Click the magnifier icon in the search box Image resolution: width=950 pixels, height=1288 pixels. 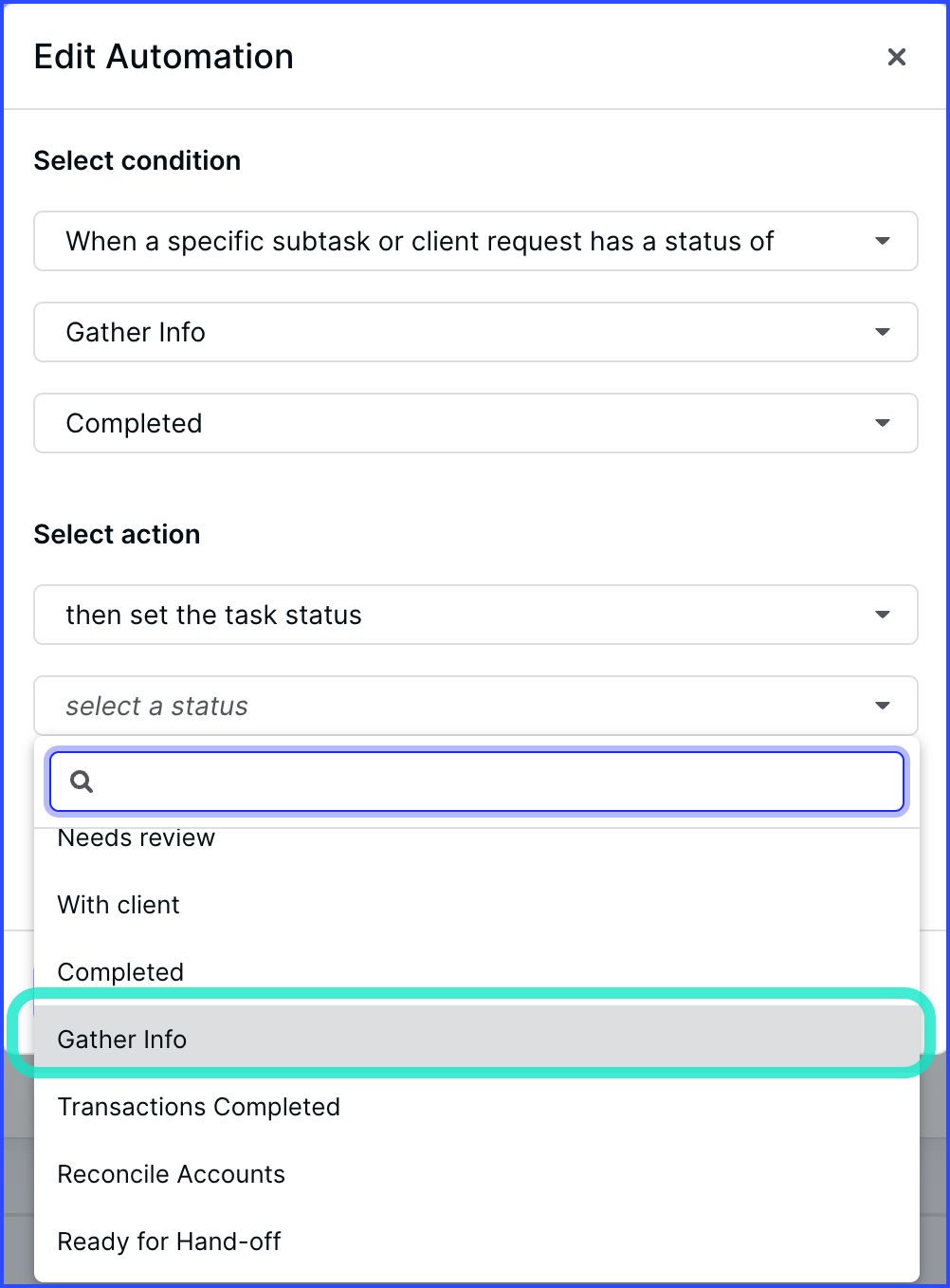tap(82, 782)
